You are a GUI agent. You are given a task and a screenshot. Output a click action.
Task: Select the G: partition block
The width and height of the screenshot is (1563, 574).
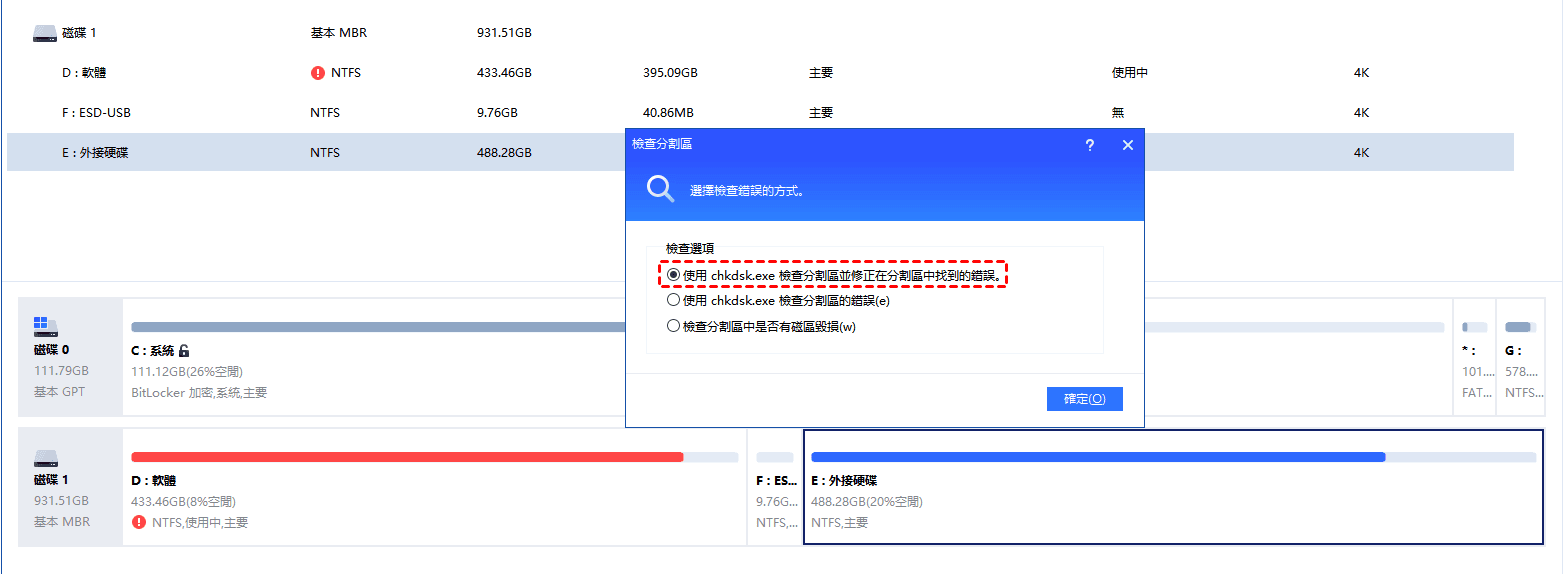click(1520, 357)
